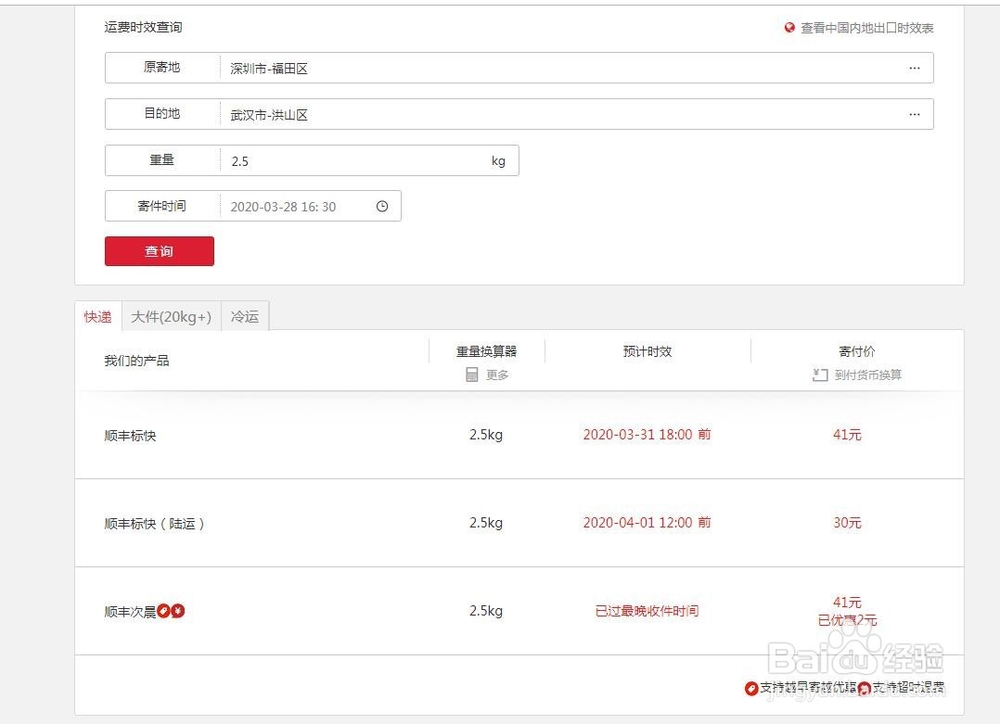Screen dimensions: 1000x724
Task: Switch to the 冷运 tab
Action: [x=245, y=316]
